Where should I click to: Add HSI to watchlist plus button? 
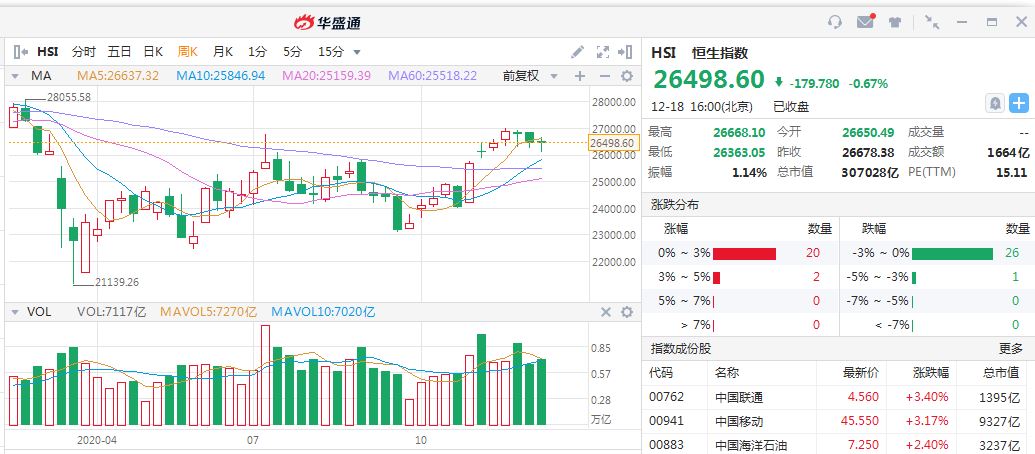click(x=1018, y=103)
